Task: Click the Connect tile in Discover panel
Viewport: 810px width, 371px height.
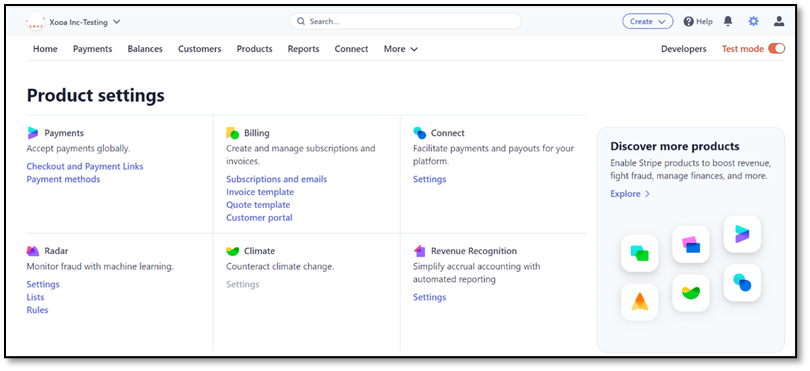Action: (x=742, y=283)
